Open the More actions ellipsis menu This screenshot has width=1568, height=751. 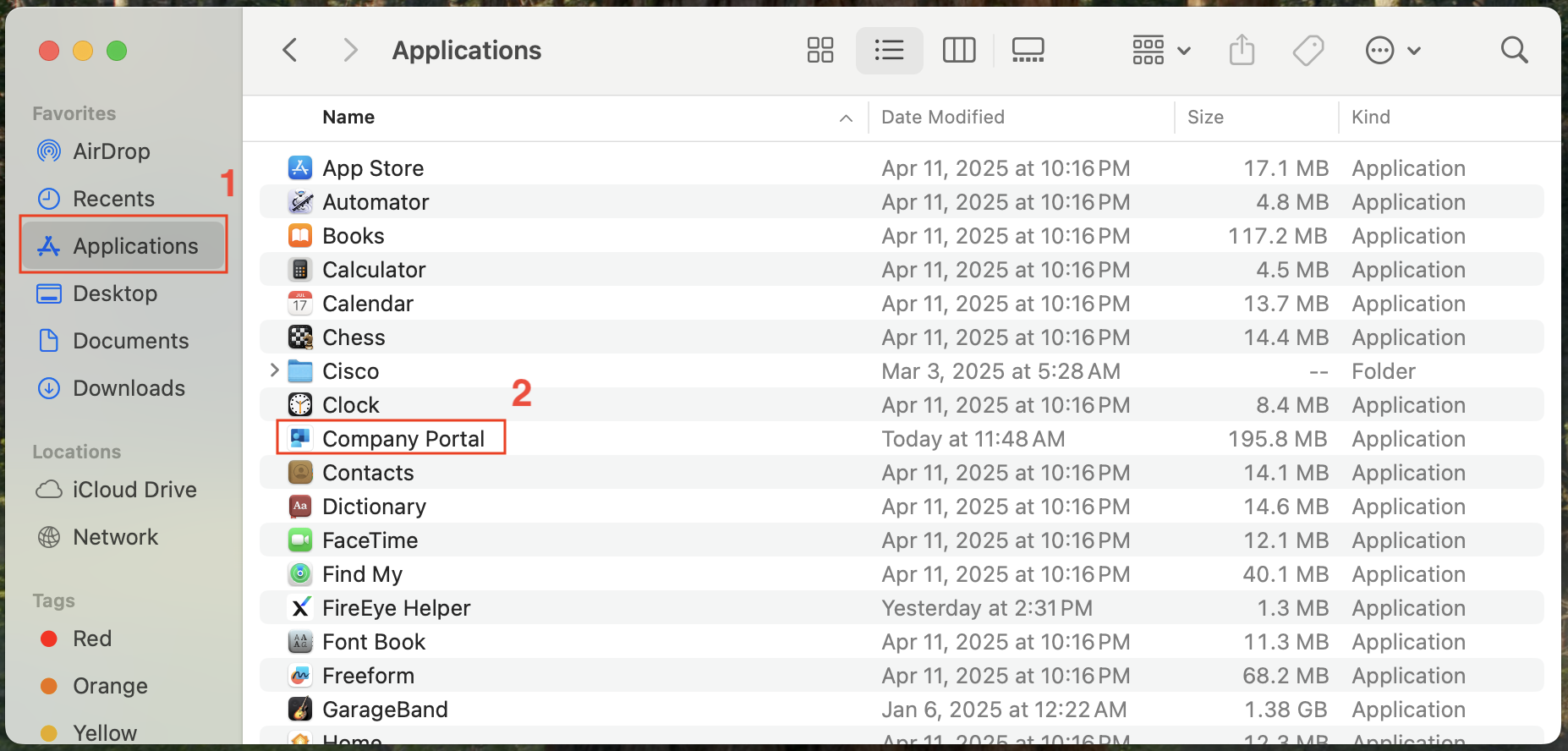pyautogui.click(x=1393, y=50)
